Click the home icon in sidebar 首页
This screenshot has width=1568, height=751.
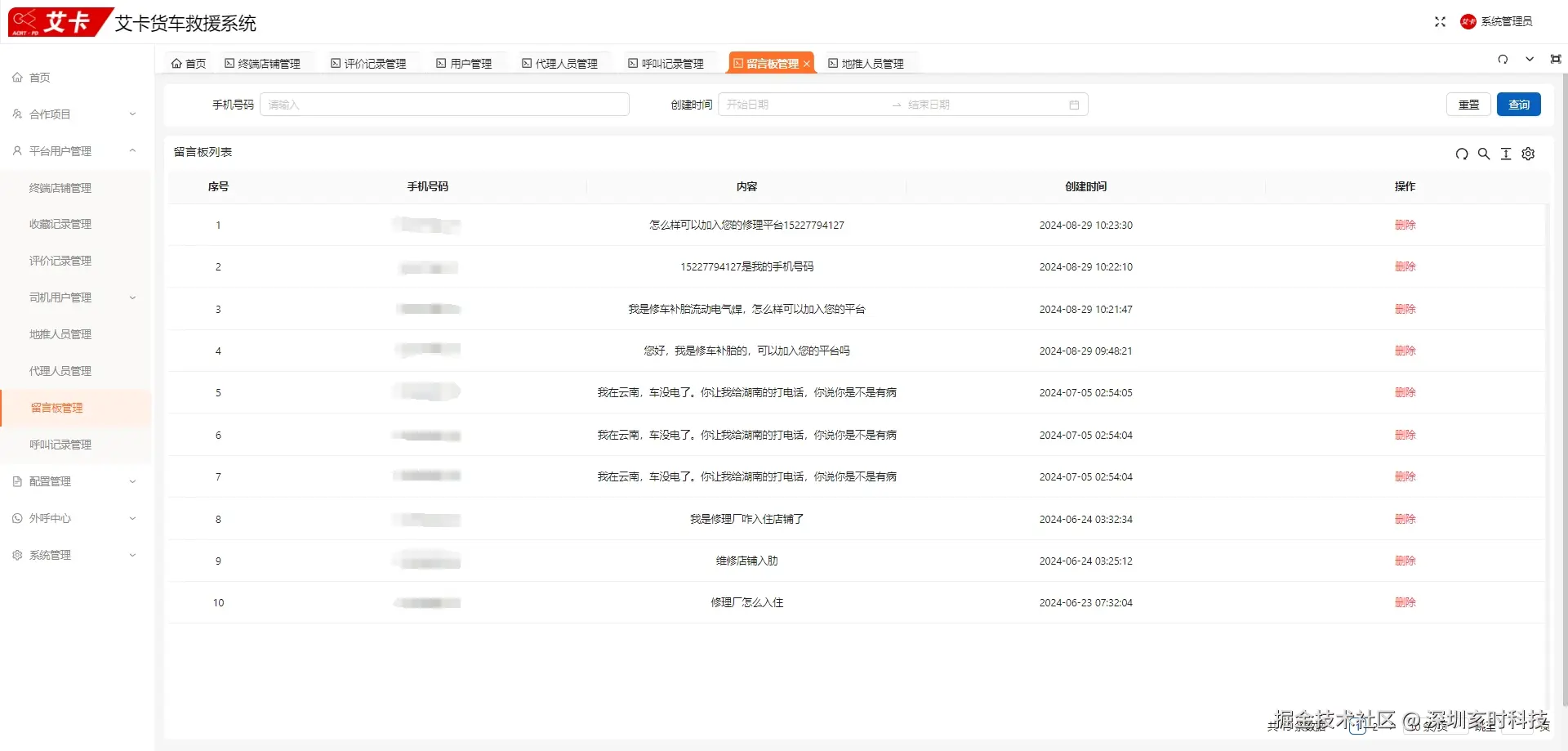click(17, 78)
